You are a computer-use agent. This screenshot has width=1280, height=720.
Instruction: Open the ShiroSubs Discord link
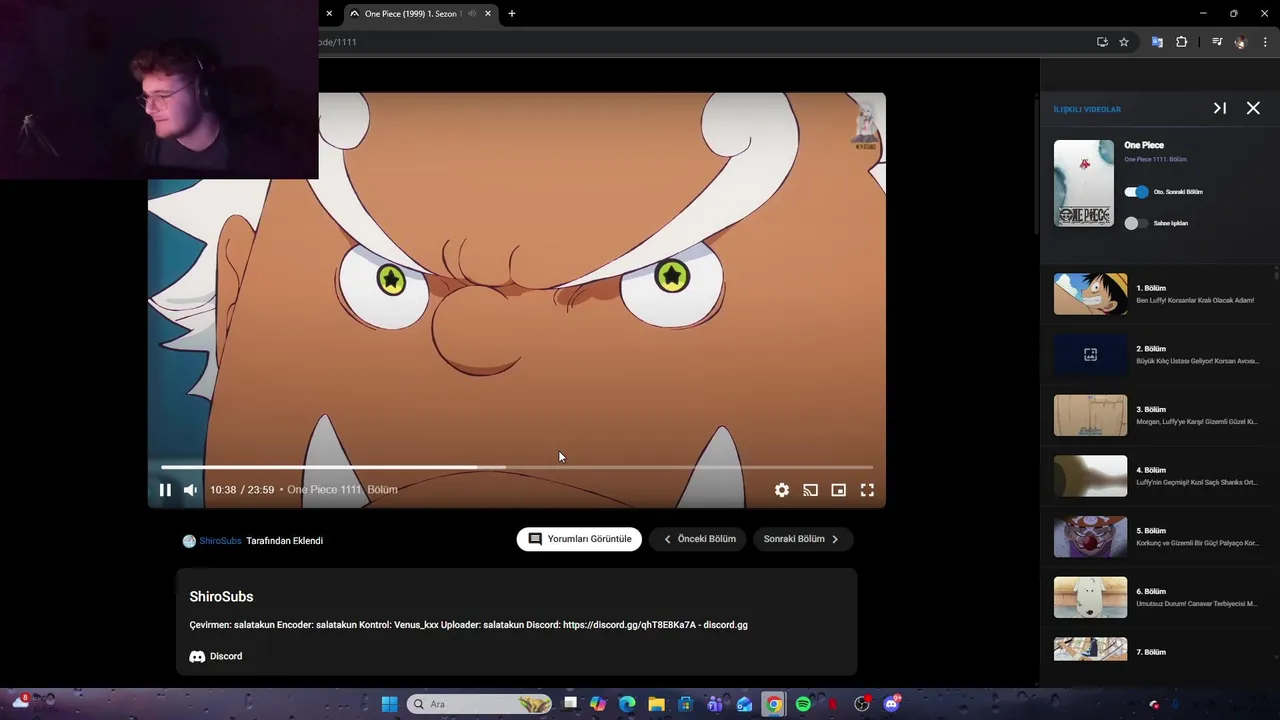click(x=216, y=656)
